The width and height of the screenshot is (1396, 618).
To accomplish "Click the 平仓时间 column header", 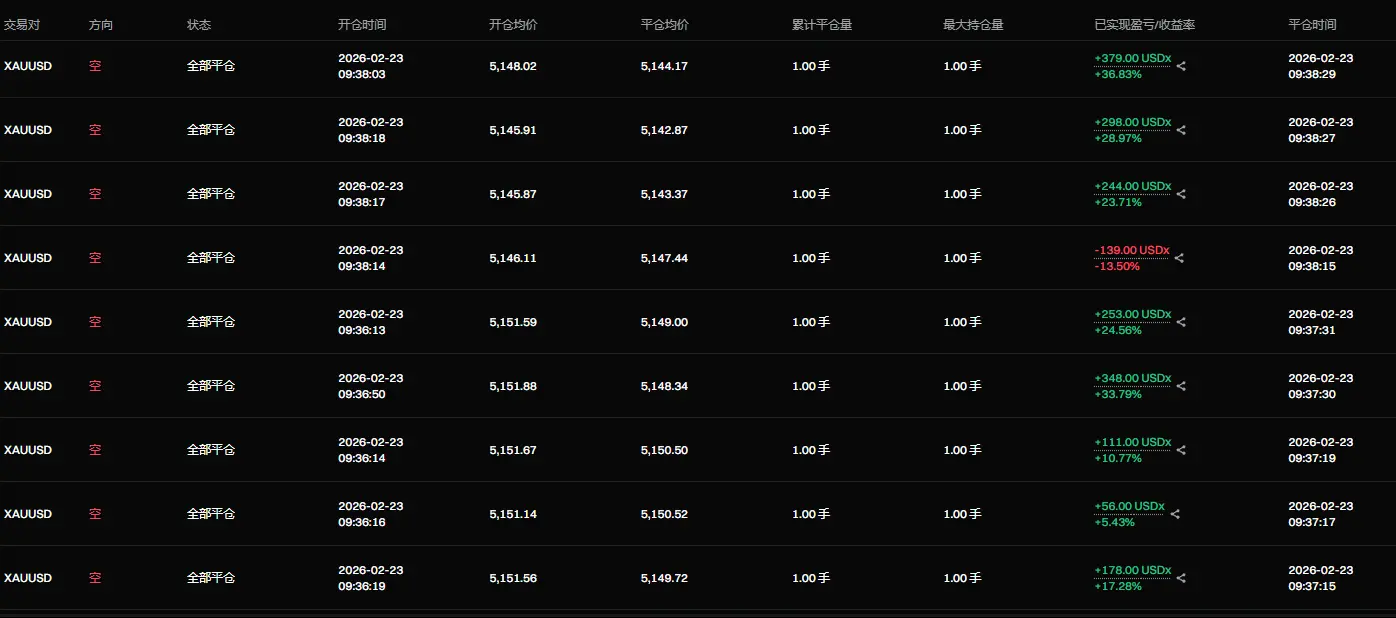I will [x=1312, y=25].
